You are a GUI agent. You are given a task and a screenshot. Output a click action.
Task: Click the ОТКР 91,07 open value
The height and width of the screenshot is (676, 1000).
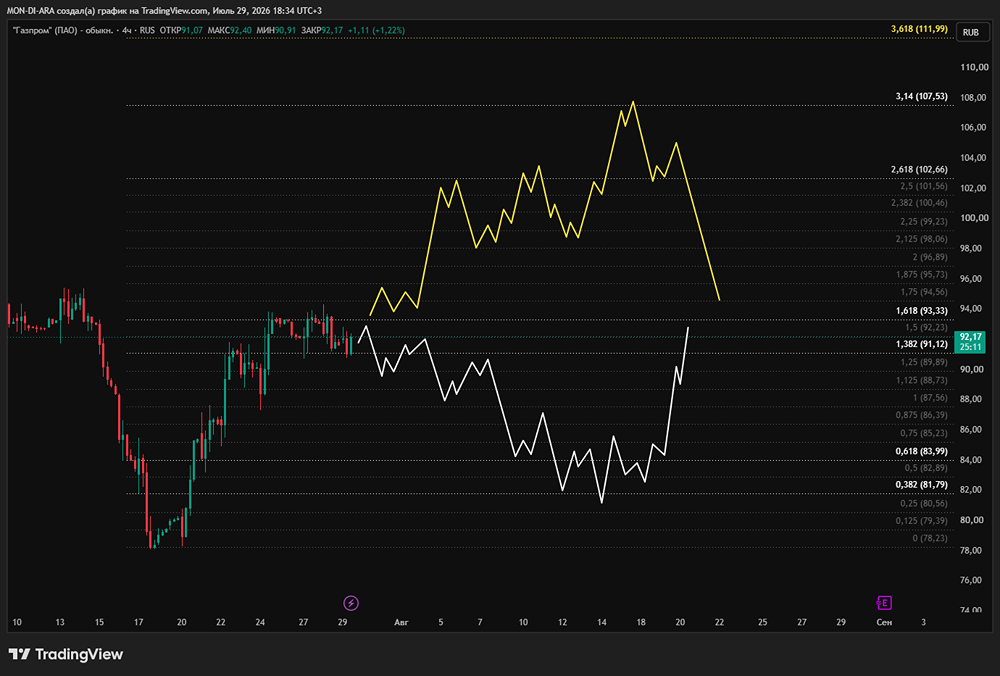coord(181,30)
